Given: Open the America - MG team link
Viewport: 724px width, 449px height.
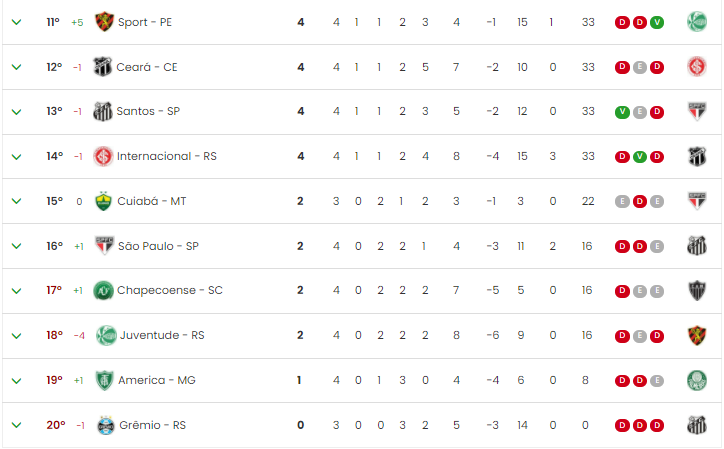Looking at the screenshot, I should click(157, 380).
